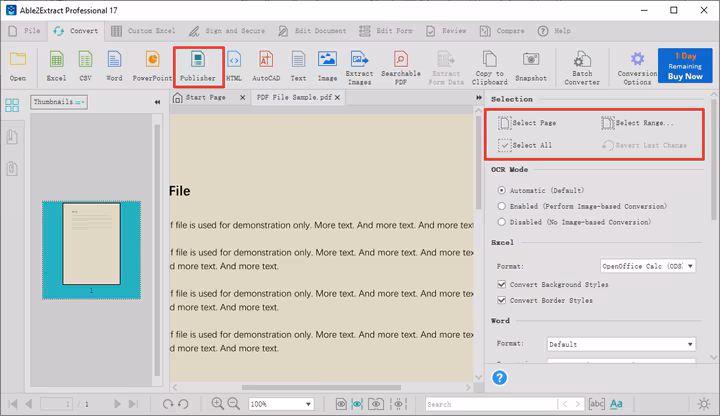The height and width of the screenshot is (416, 720).
Task: Choose the CSV conversion icon
Action: tap(85, 66)
